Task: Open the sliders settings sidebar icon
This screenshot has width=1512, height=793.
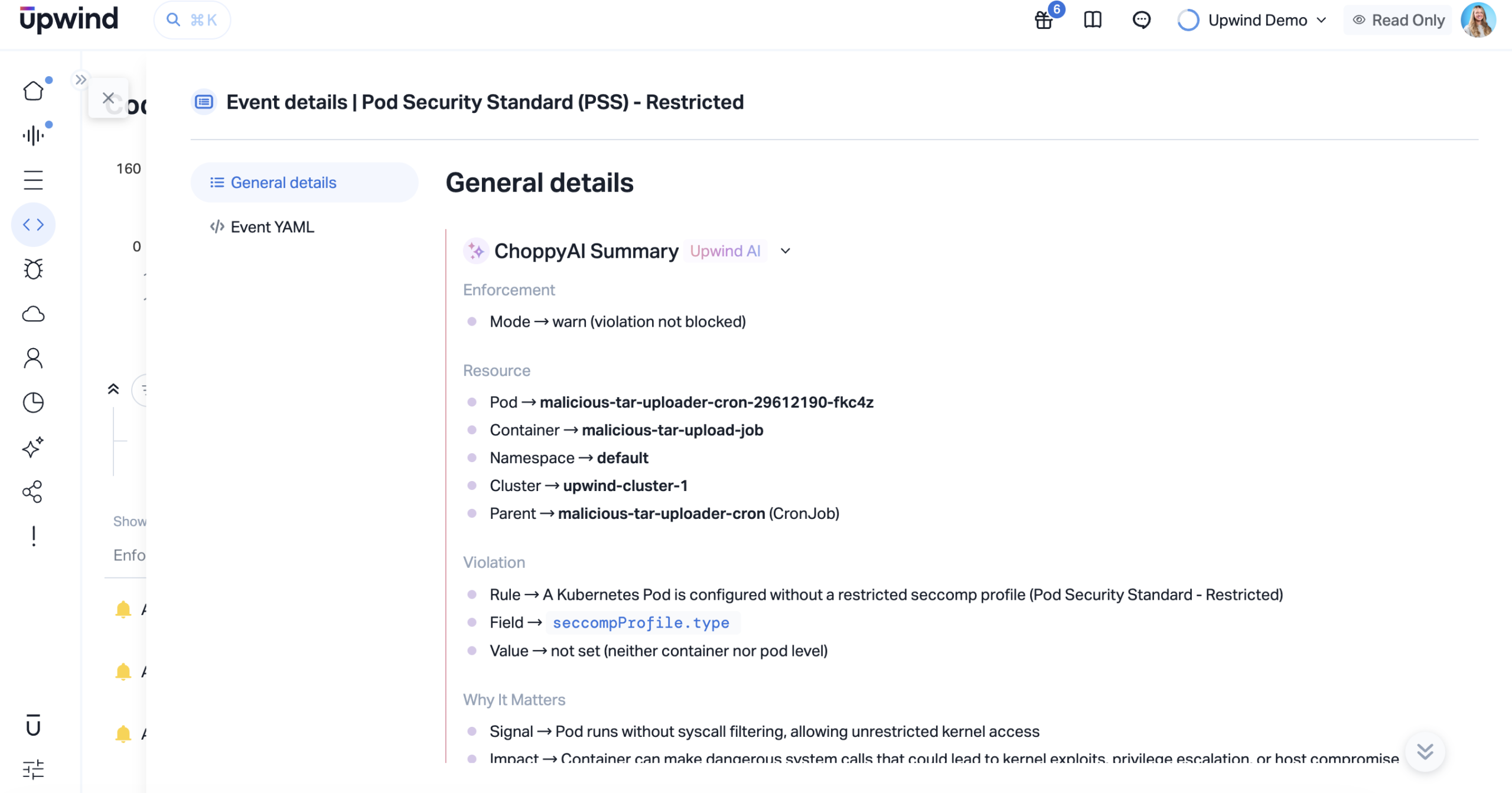Action: coord(33,769)
